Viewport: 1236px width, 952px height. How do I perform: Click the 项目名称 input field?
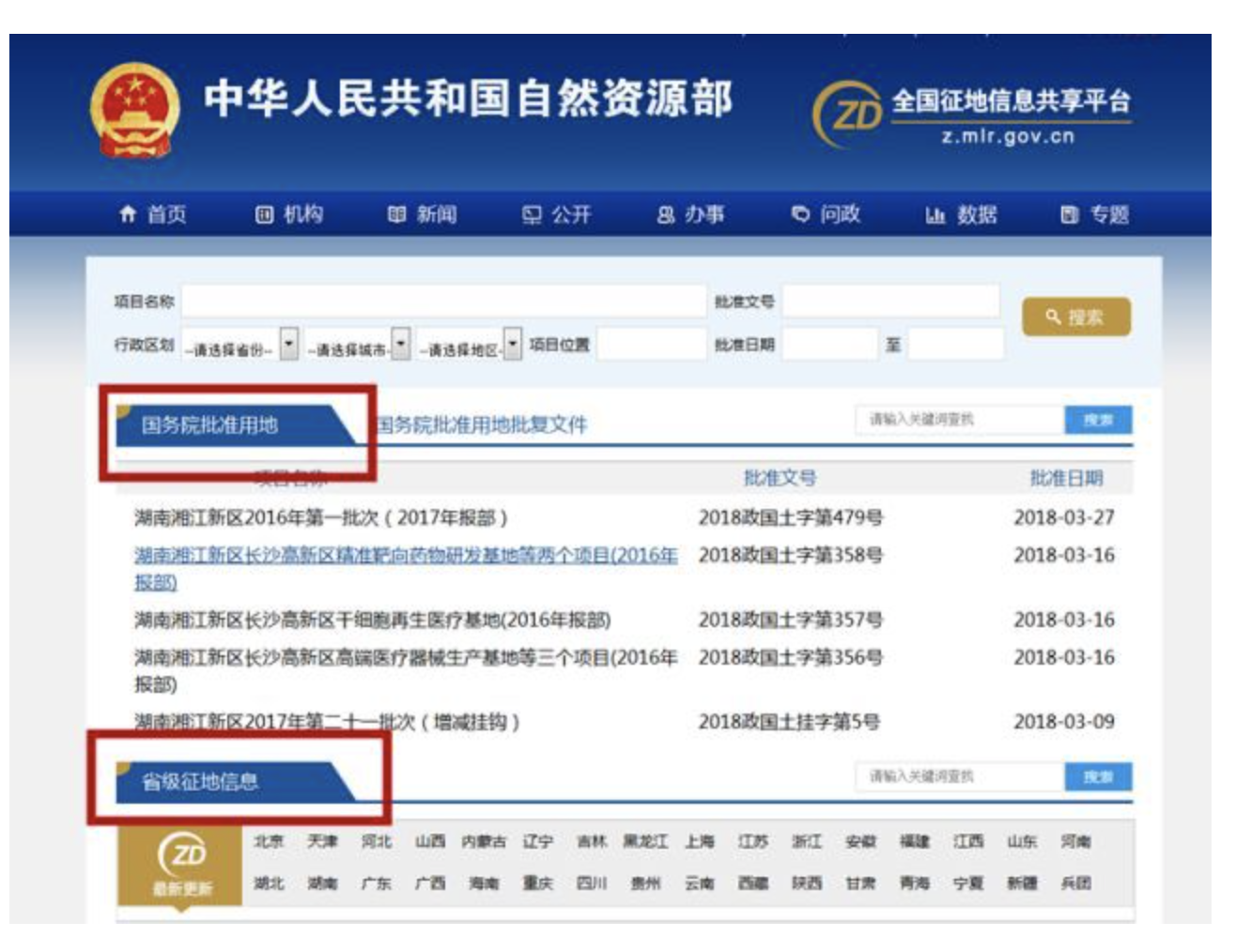pyautogui.click(x=443, y=301)
